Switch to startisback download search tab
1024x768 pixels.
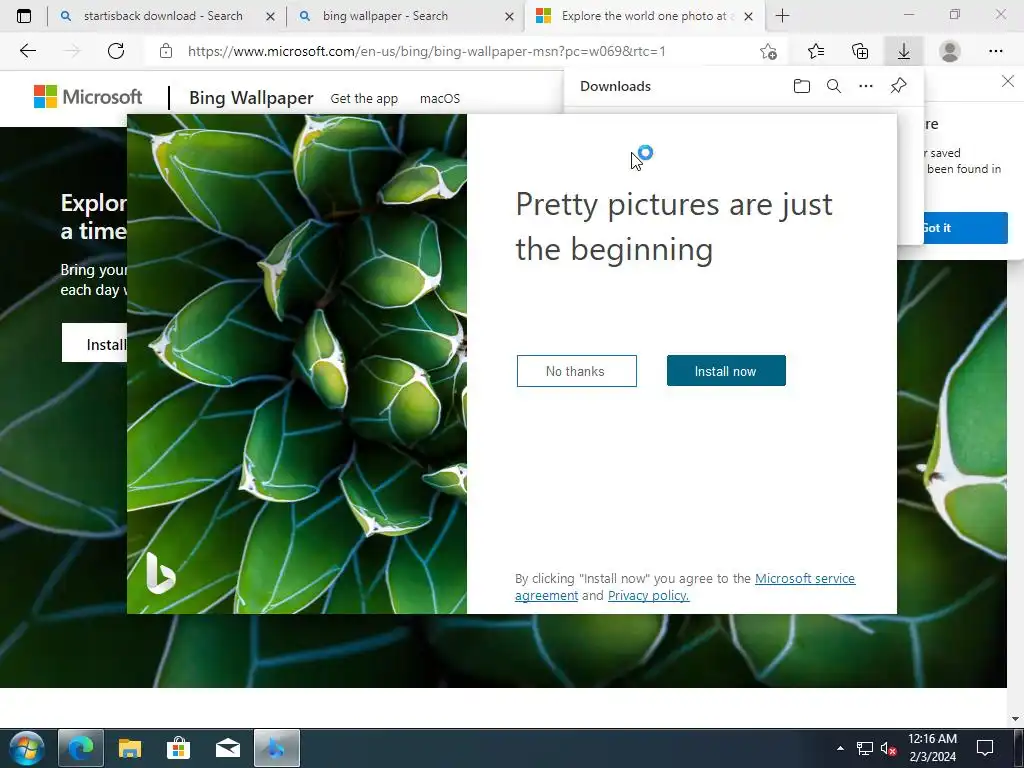pos(163,16)
